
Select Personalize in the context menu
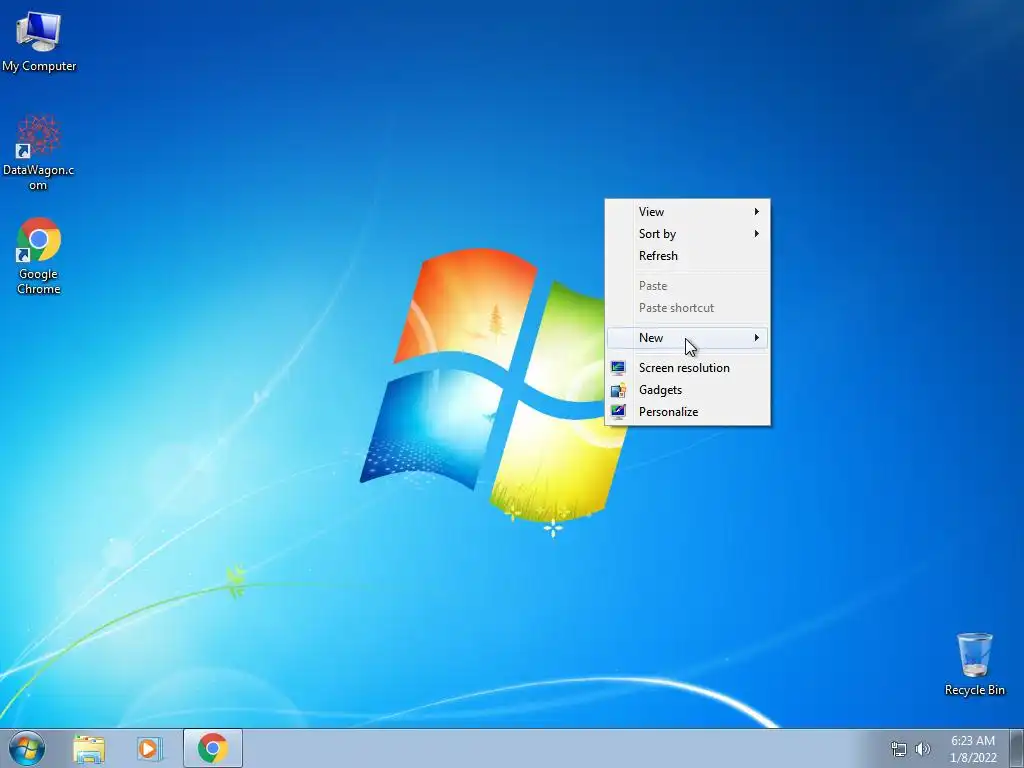tap(688, 411)
